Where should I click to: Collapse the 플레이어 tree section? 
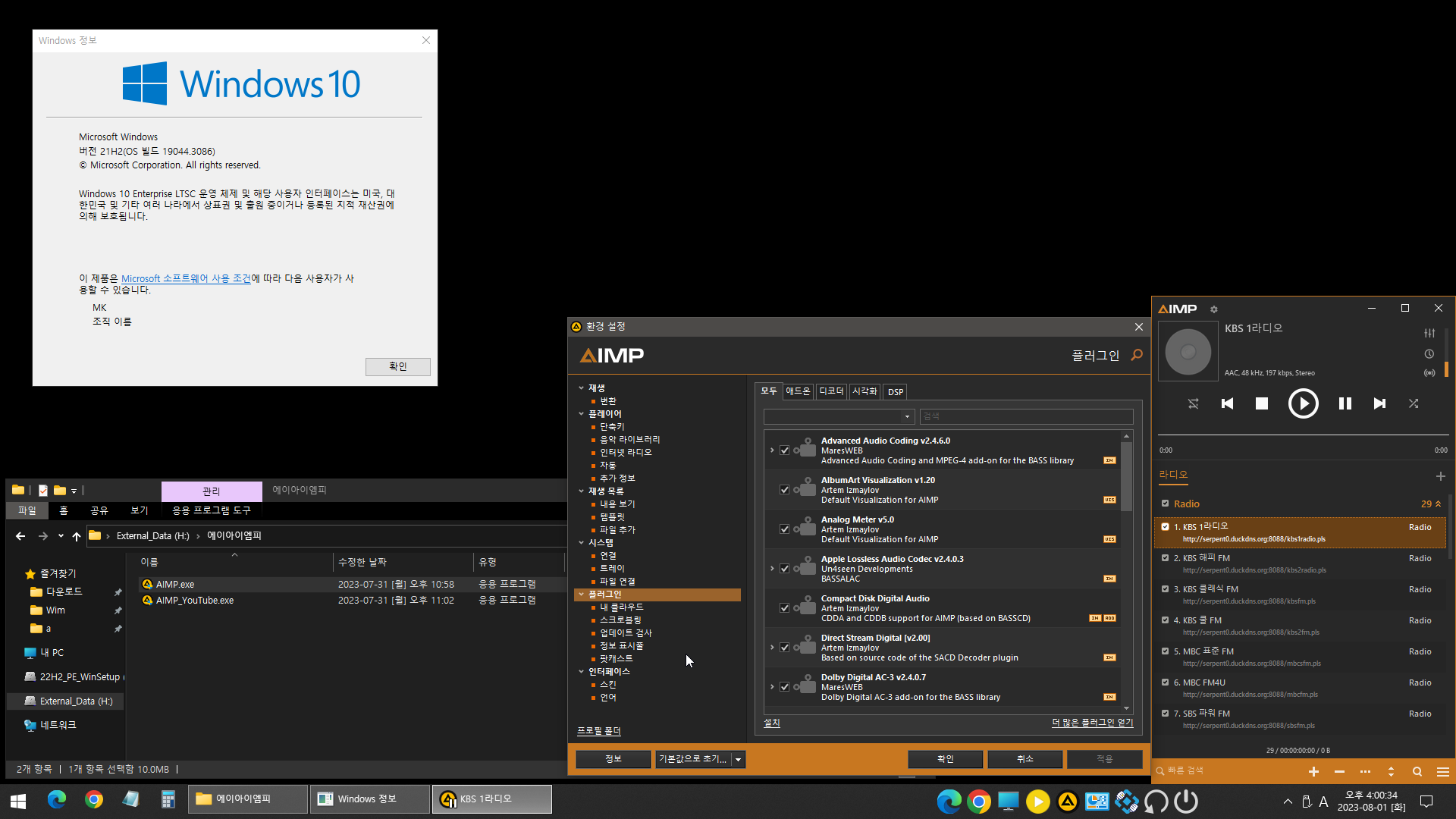click(x=582, y=414)
